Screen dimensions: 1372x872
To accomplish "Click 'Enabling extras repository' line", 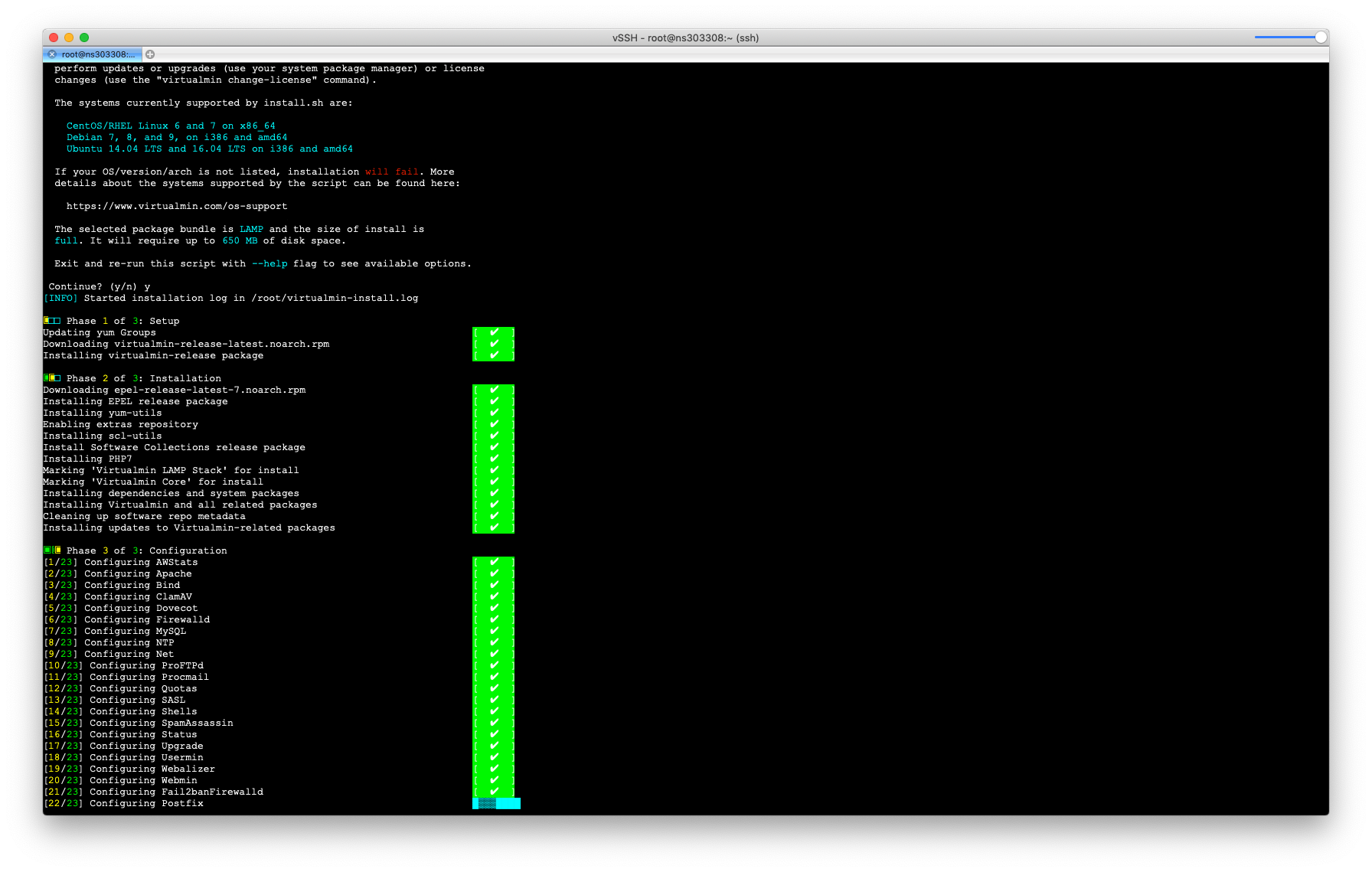I will click(121, 424).
